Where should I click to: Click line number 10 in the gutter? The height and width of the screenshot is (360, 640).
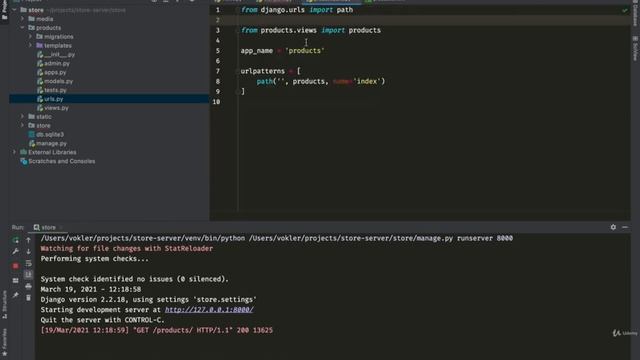coord(216,102)
